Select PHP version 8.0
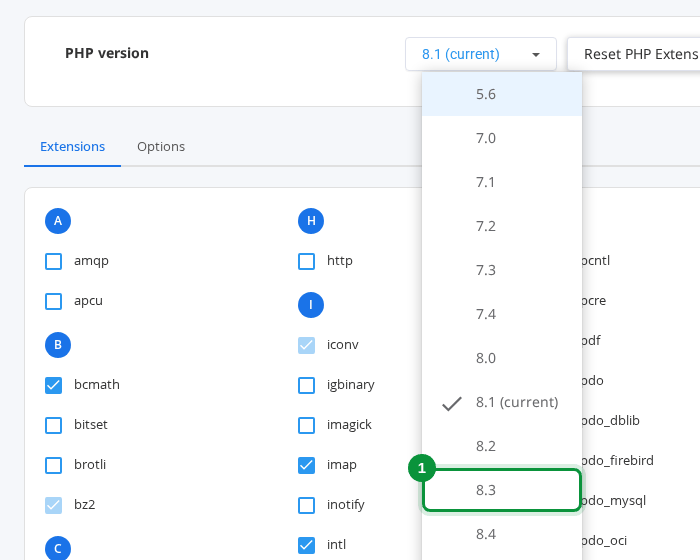The width and height of the screenshot is (700, 560). pyautogui.click(x=502, y=358)
